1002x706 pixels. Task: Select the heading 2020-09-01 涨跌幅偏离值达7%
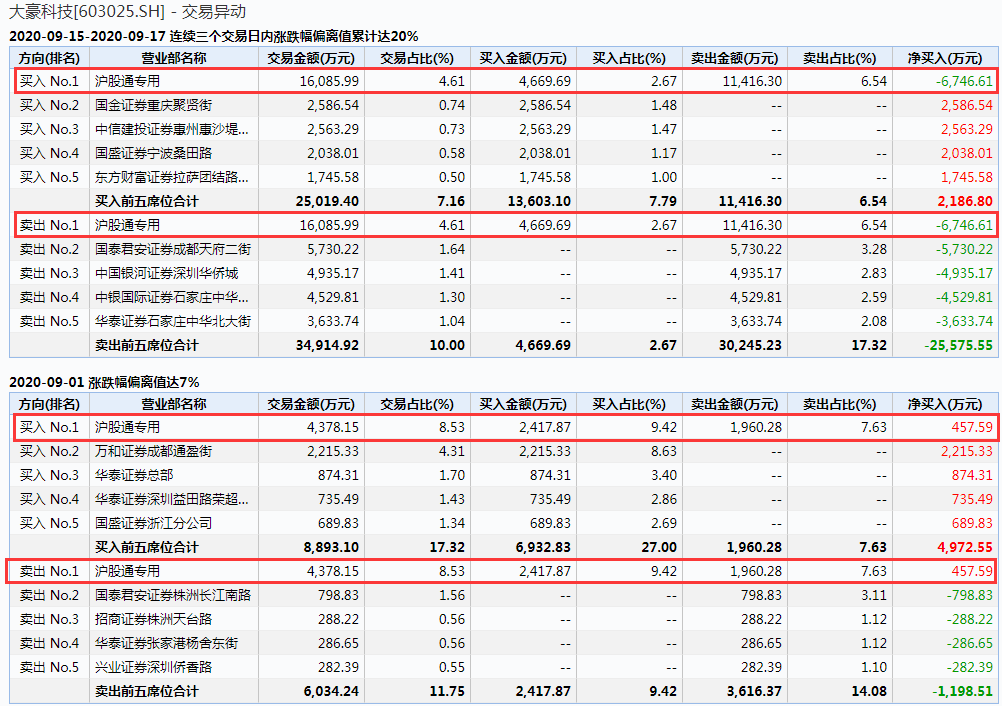tap(104, 382)
